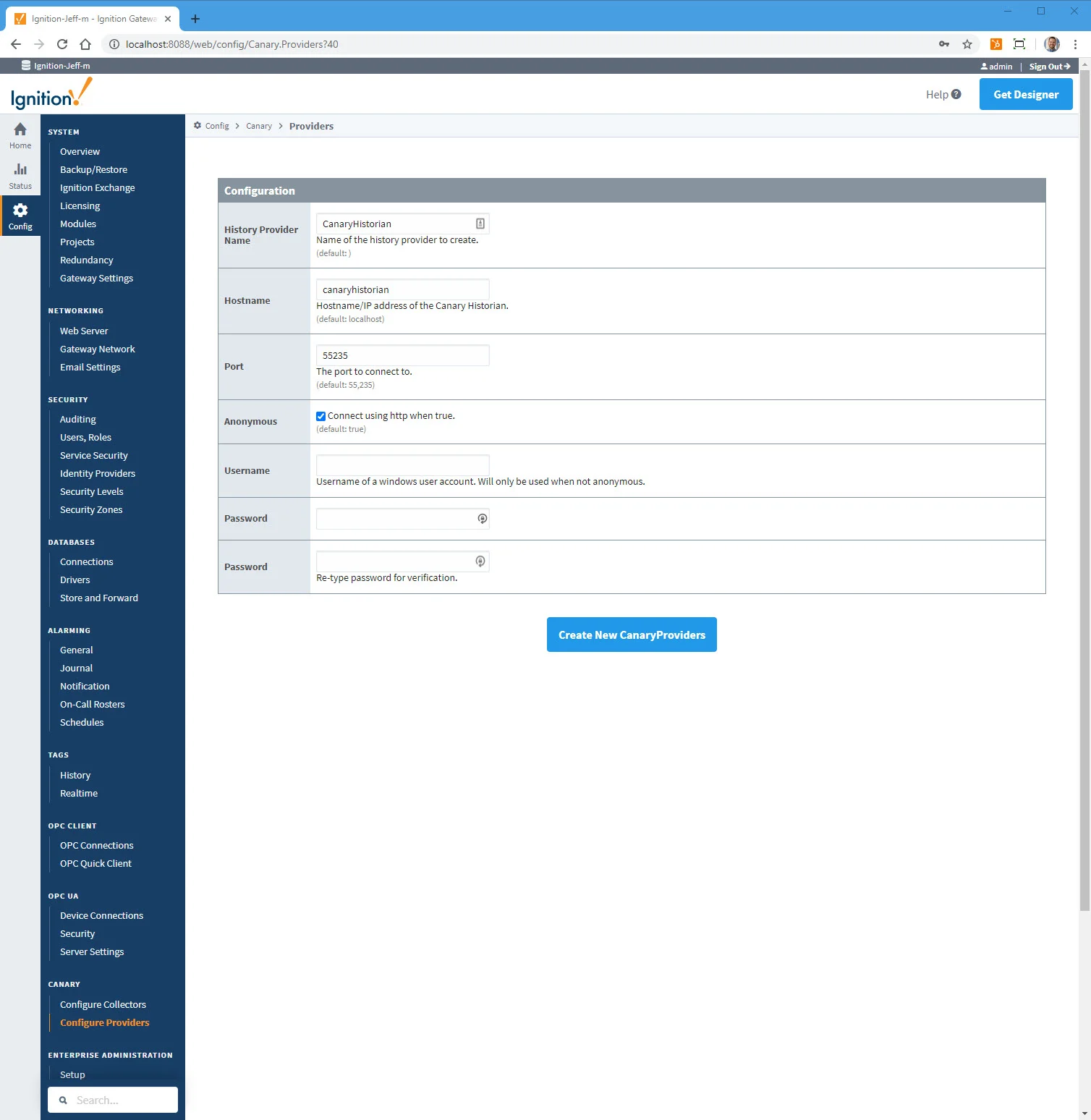
Task: Click browser forward arrow
Action: pyautogui.click(x=39, y=44)
